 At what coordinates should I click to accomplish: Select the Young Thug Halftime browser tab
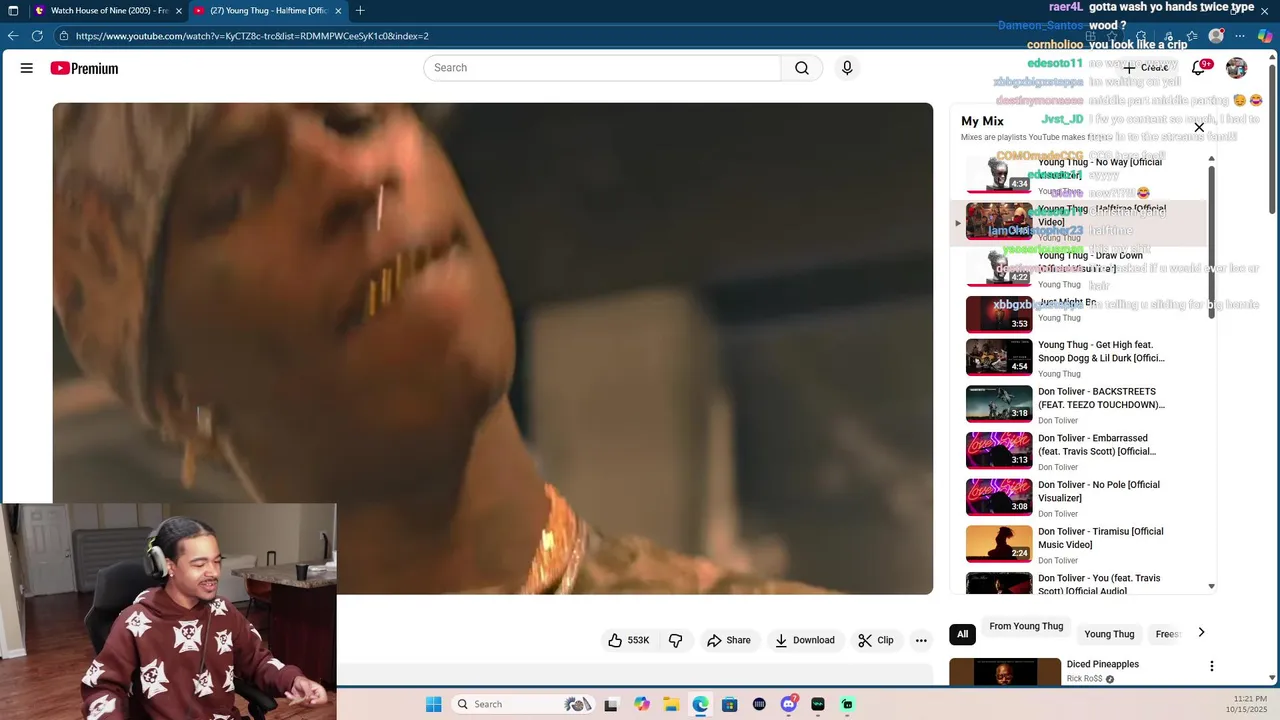[268, 11]
